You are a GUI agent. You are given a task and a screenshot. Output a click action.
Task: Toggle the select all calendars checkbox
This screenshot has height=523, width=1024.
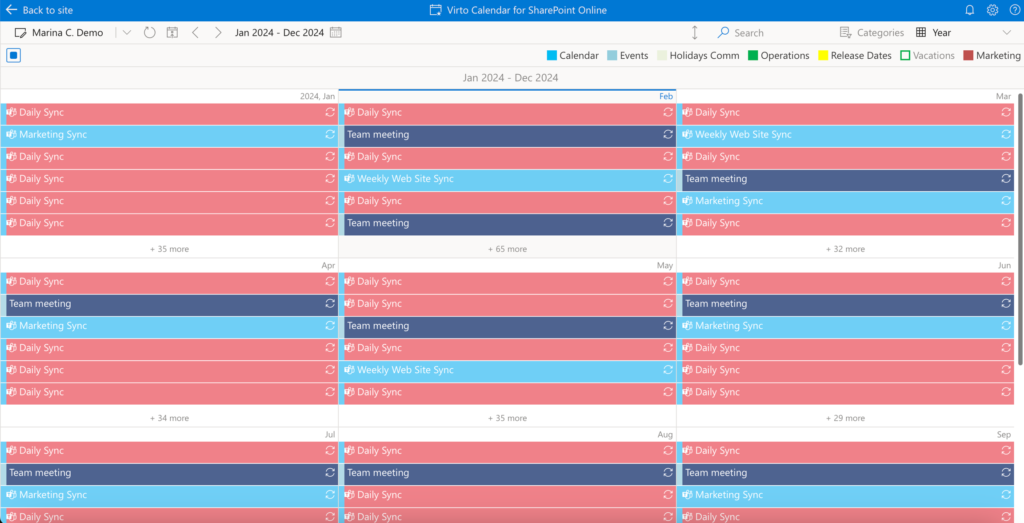14,55
